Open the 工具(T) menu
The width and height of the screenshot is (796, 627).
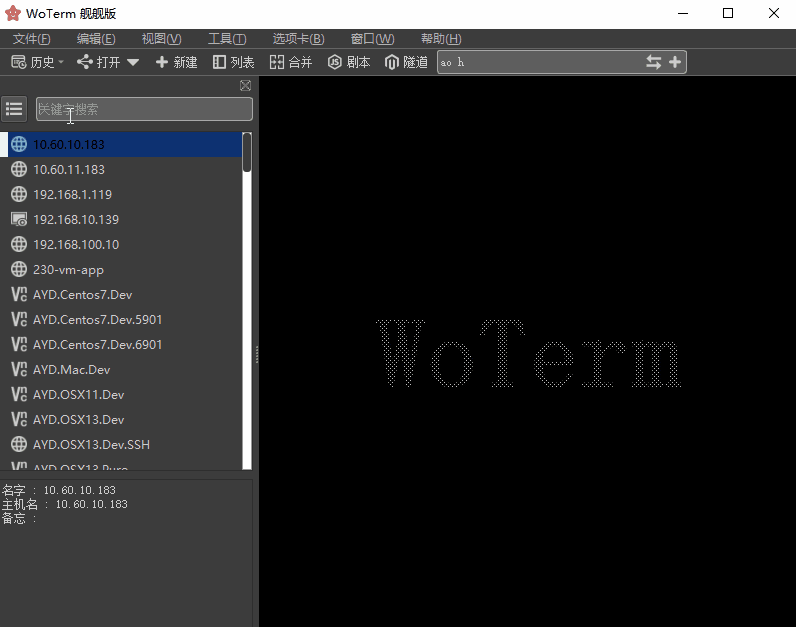click(x=226, y=39)
